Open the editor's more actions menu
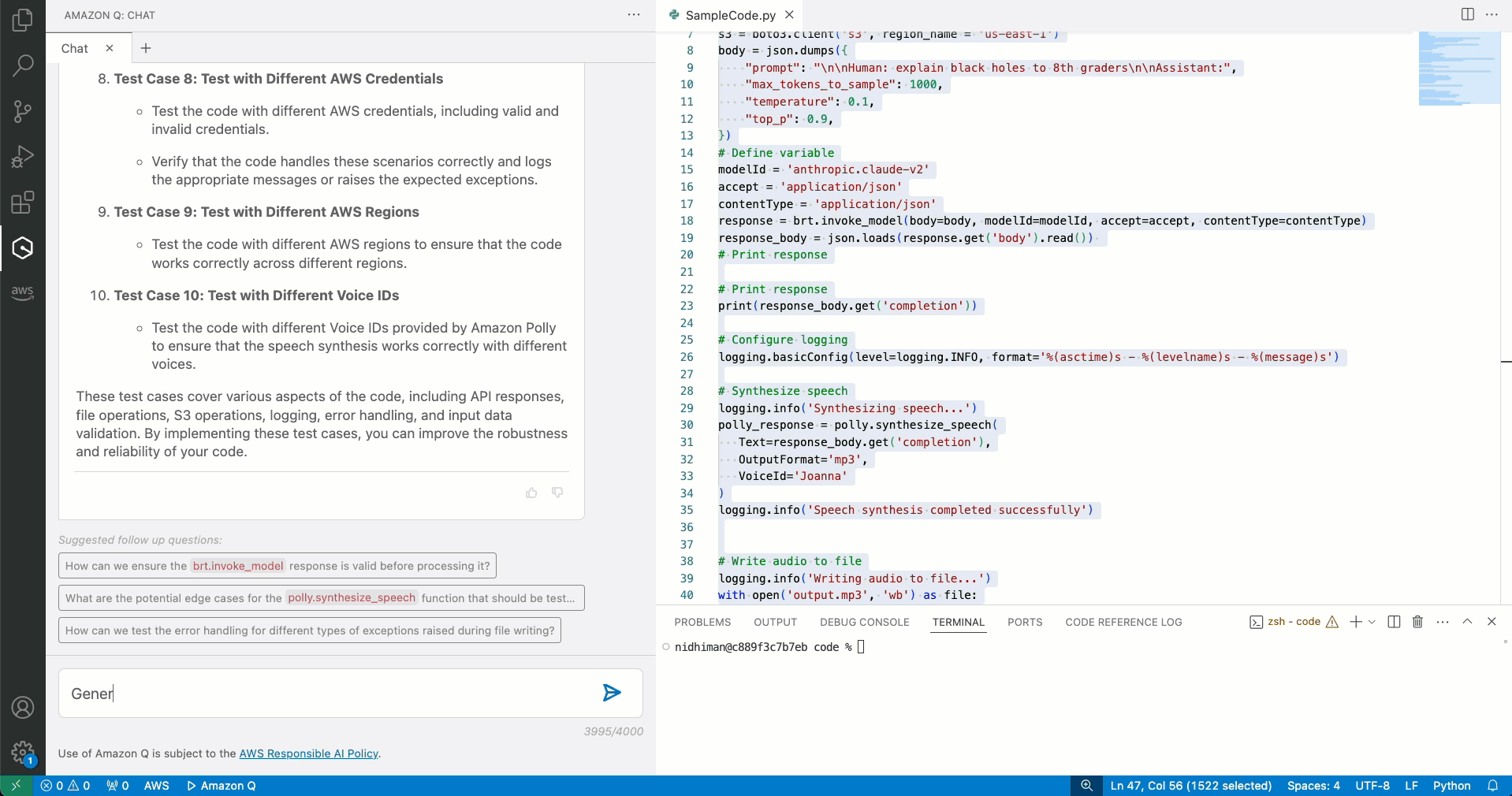1512x796 pixels. 1491,14
